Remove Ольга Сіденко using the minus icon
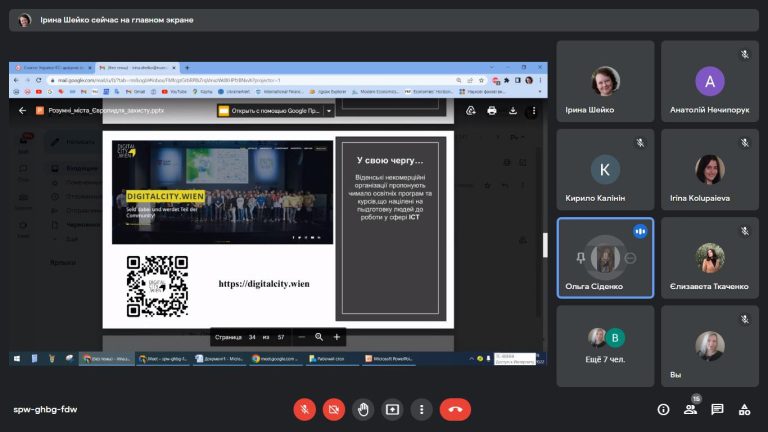The image size is (768, 432). 630,258
